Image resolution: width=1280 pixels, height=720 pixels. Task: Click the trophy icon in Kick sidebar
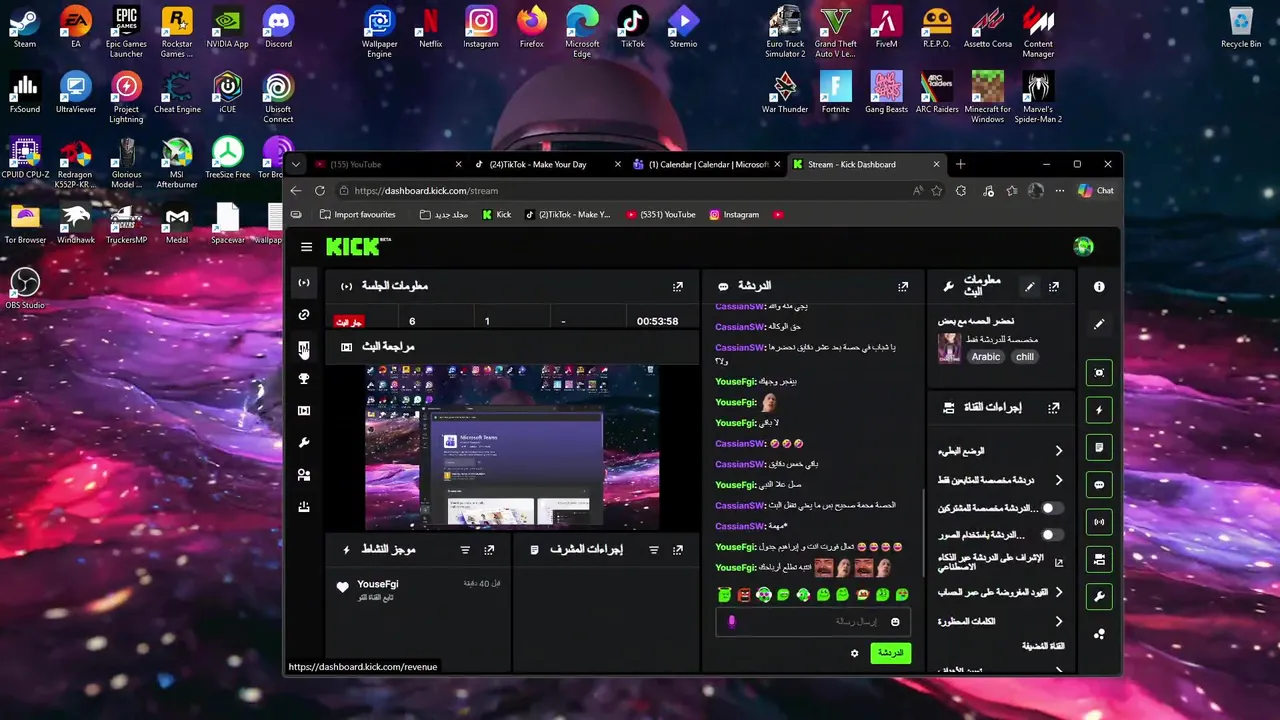click(x=304, y=379)
